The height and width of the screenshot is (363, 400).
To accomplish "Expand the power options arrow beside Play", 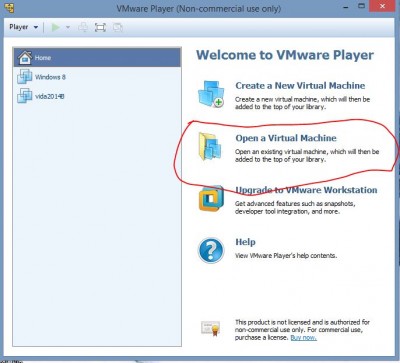I will click(x=68, y=27).
